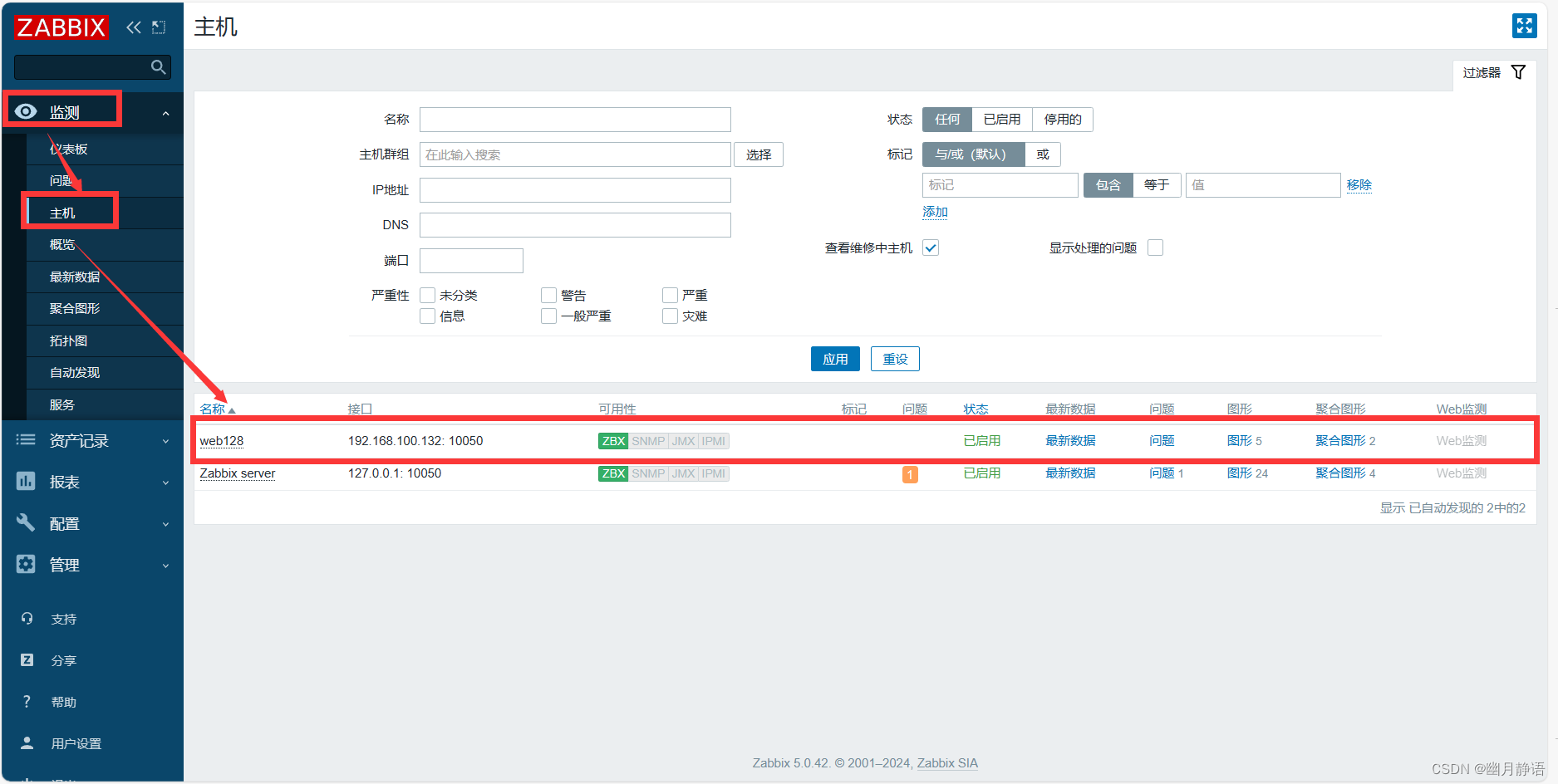Click JMX badge in web128 row
Viewport: 1558px width, 784px height.
[683, 441]
